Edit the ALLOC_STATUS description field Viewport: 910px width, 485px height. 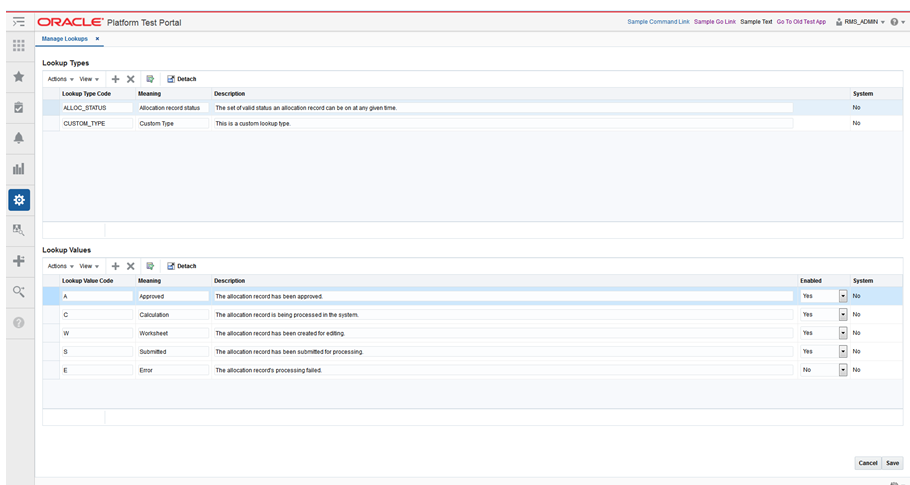pyautogui.click(x=503, y=108)
